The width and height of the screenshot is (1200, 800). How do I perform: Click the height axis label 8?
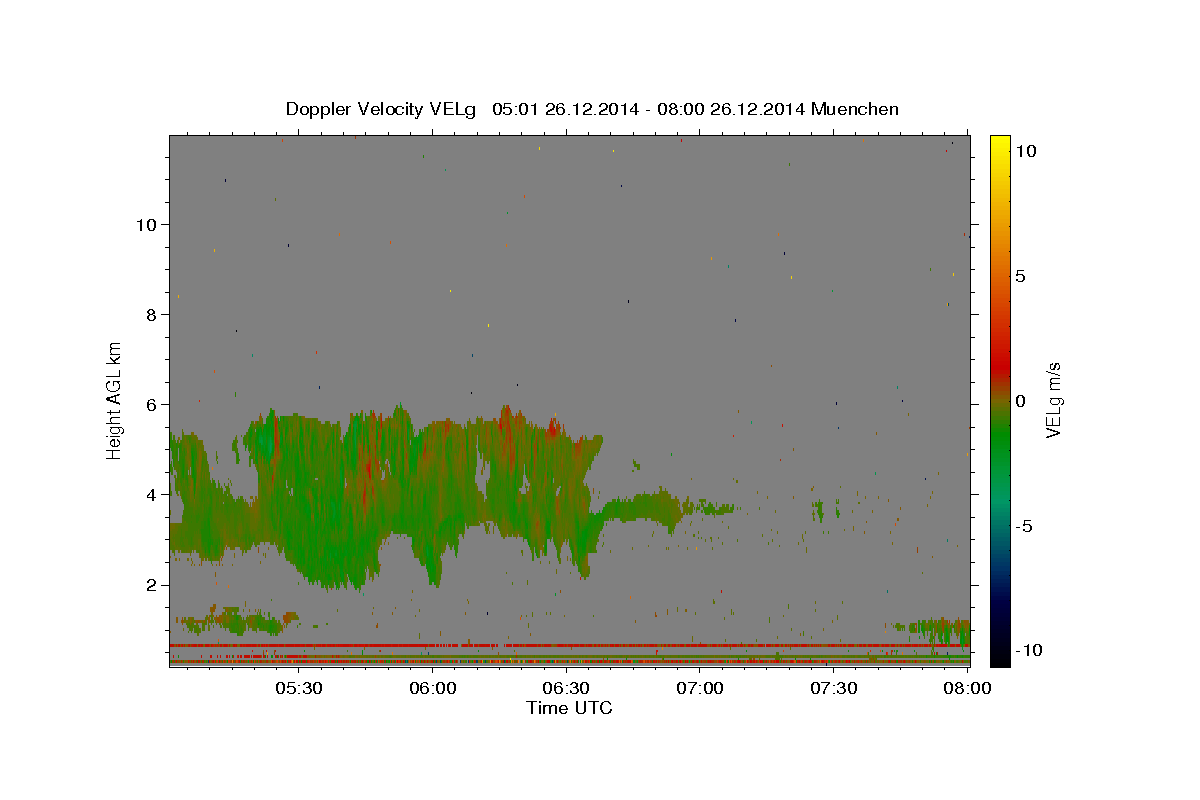[x=152, y=314]
